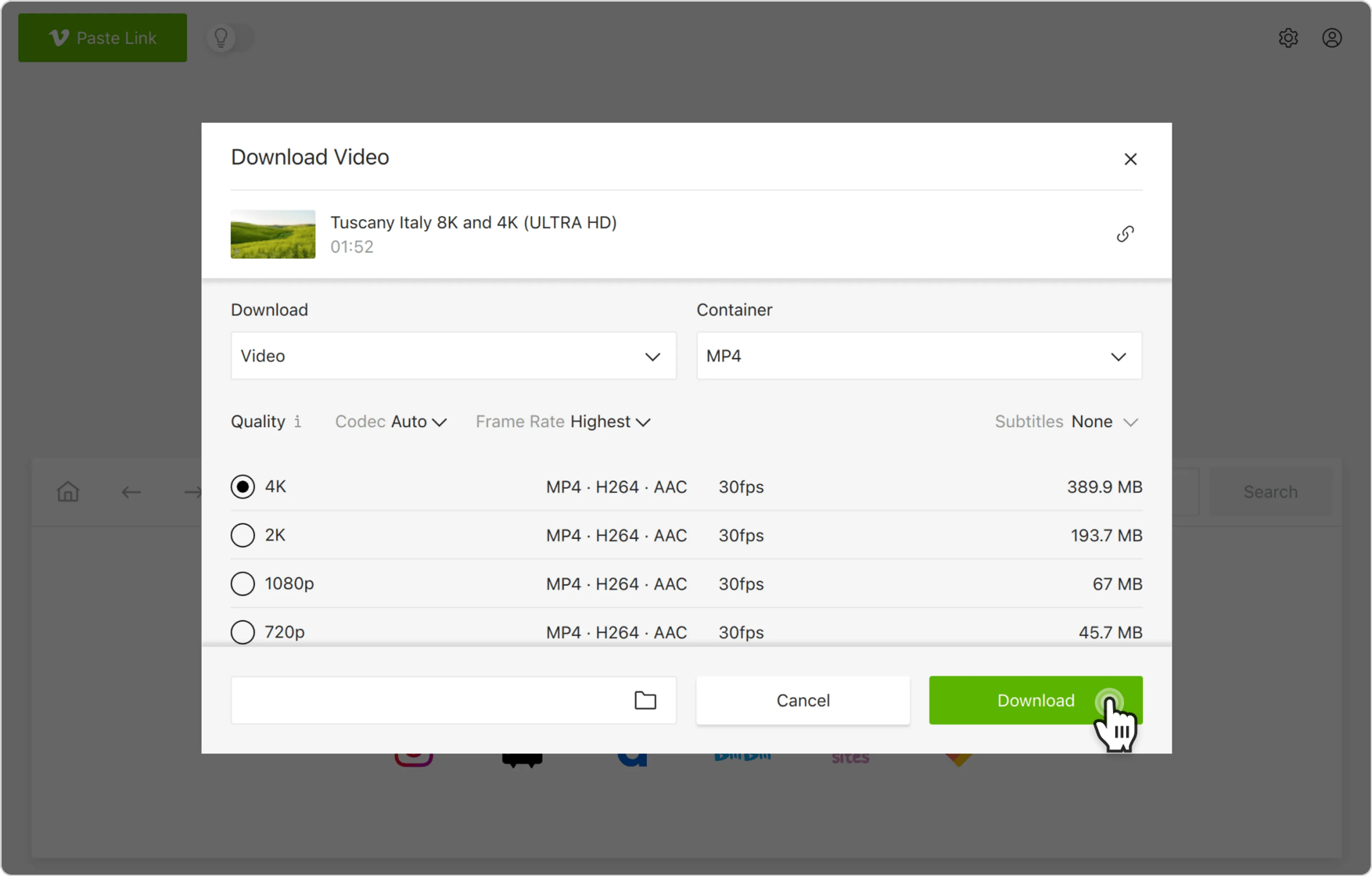Viewport: 1372px width, 876px height.
Task: Open the folder browse icon
Action: pos(645,700)
